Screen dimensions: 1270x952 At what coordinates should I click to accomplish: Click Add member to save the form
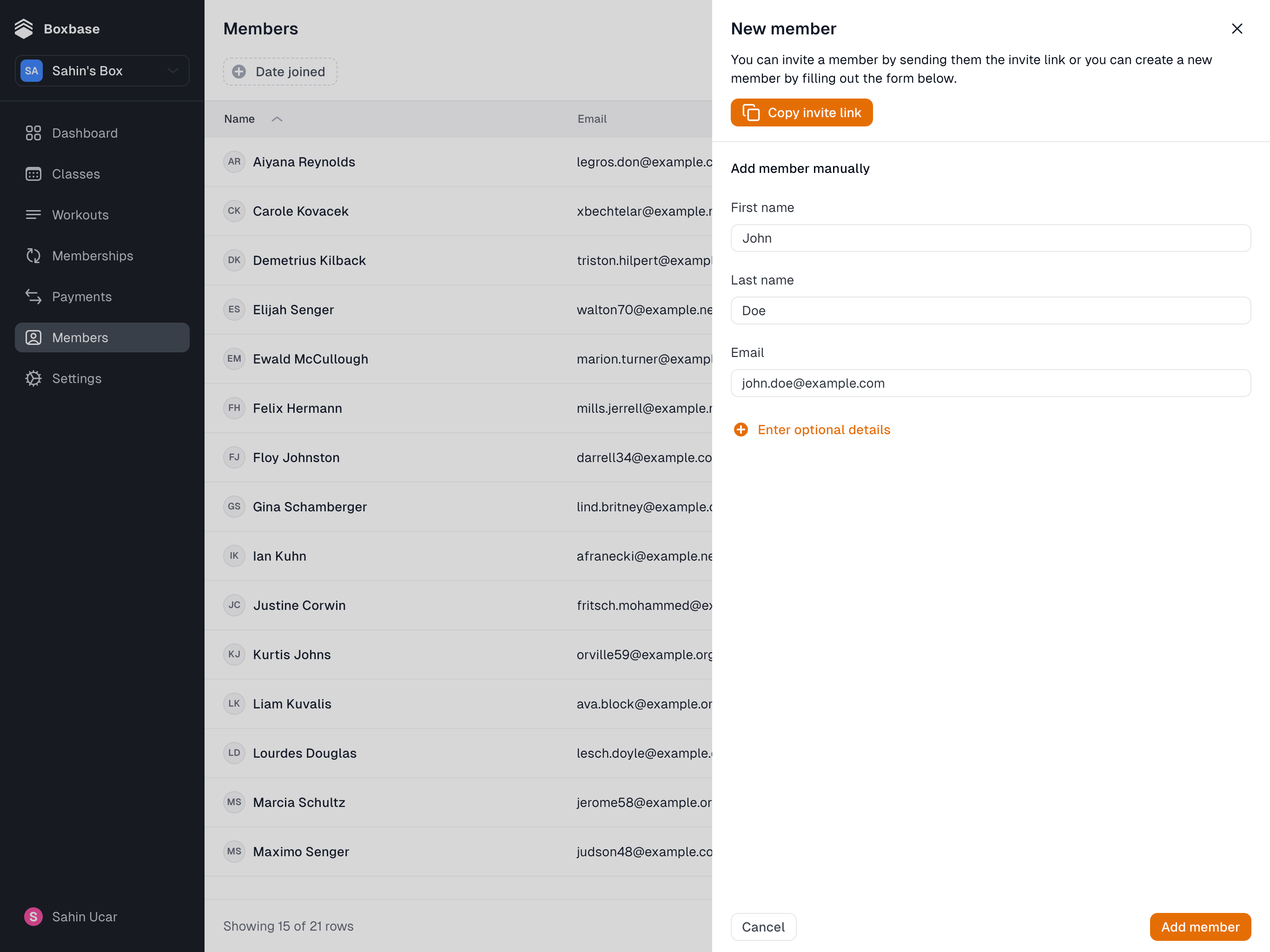pyautogui.click(x=1200, y=927)
